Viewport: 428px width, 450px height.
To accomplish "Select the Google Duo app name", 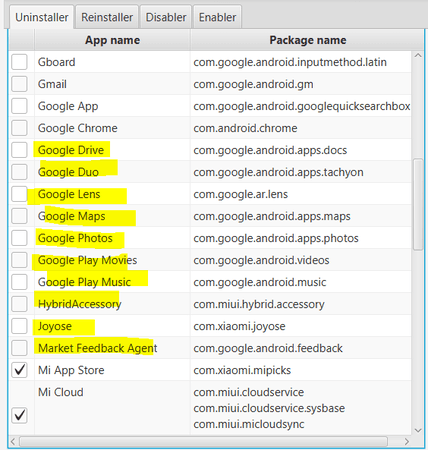I will pos(68,172).
